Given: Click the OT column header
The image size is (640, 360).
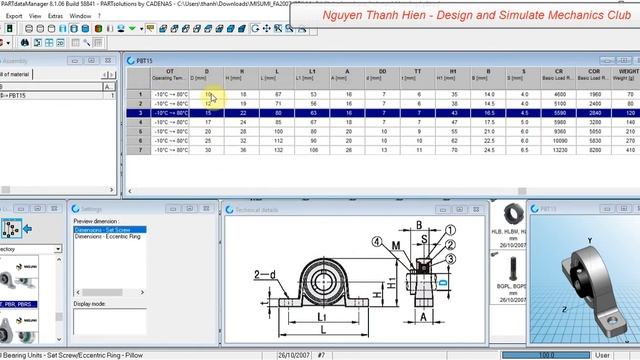Looking at the screenshot, I should click(170, 78).
